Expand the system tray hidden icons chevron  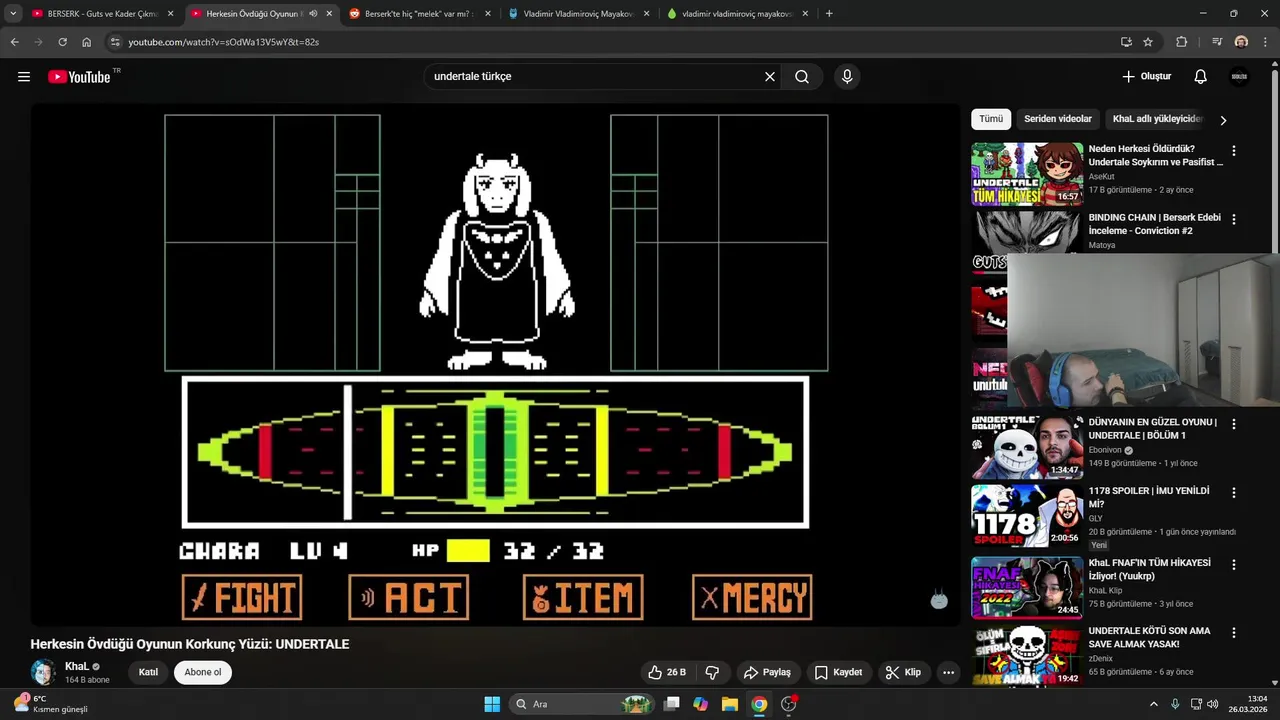(x=1153, y=704)
